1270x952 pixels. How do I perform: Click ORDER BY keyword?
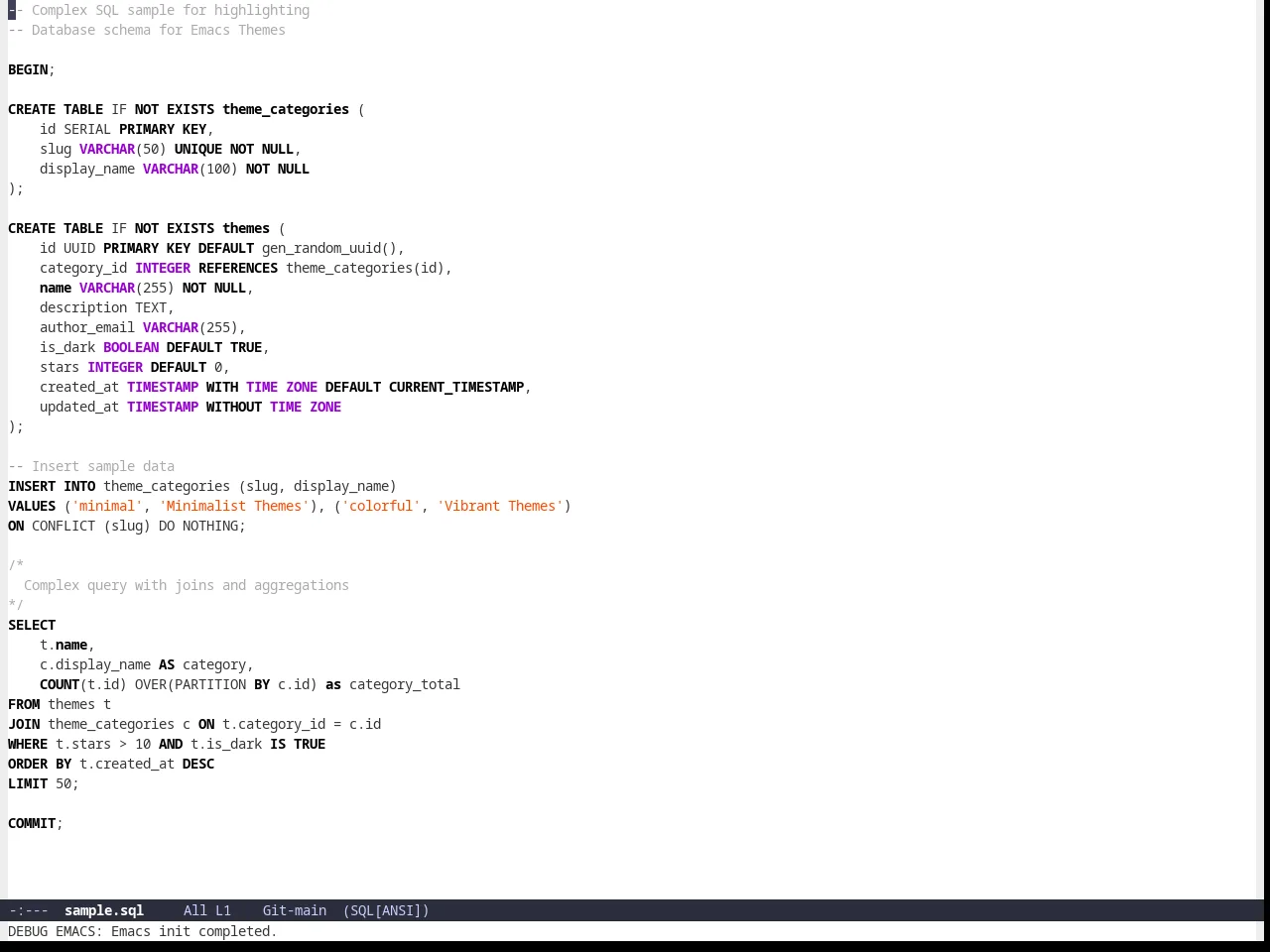(x=40, y=764)
